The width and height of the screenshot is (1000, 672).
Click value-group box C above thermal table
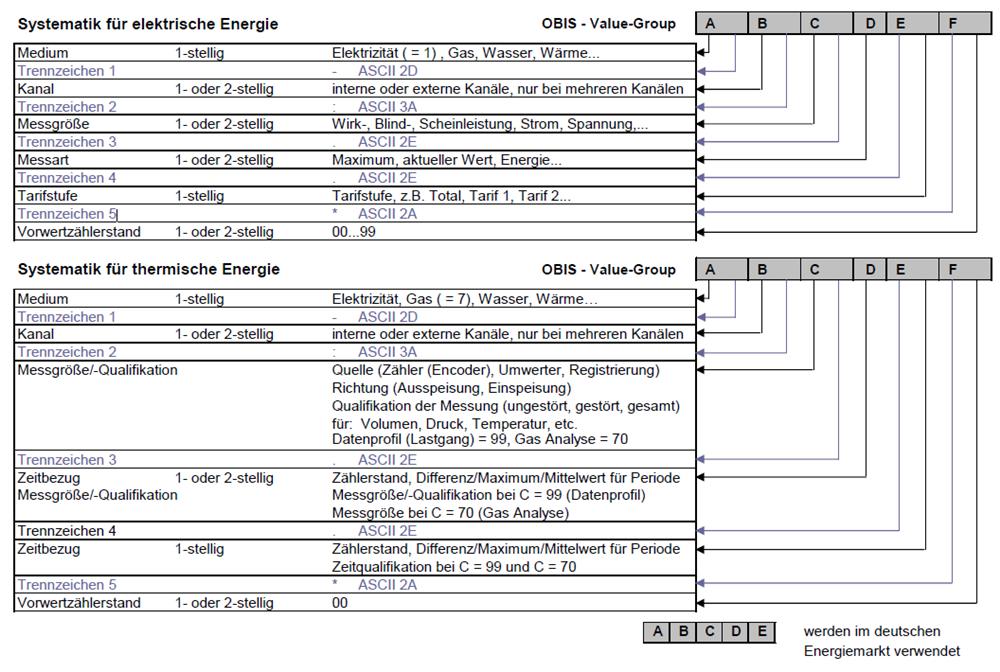(827, 269)
